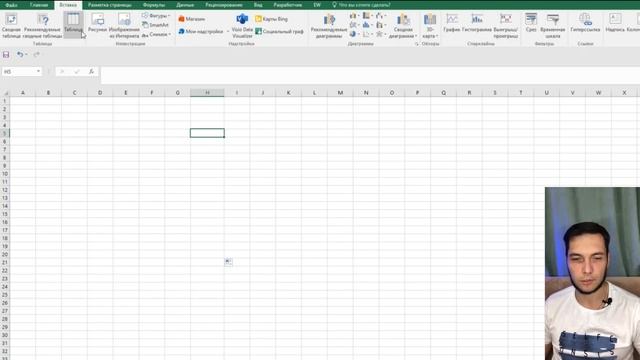
Task: Click the floating options icon near row 21
Action: point(228,262)
